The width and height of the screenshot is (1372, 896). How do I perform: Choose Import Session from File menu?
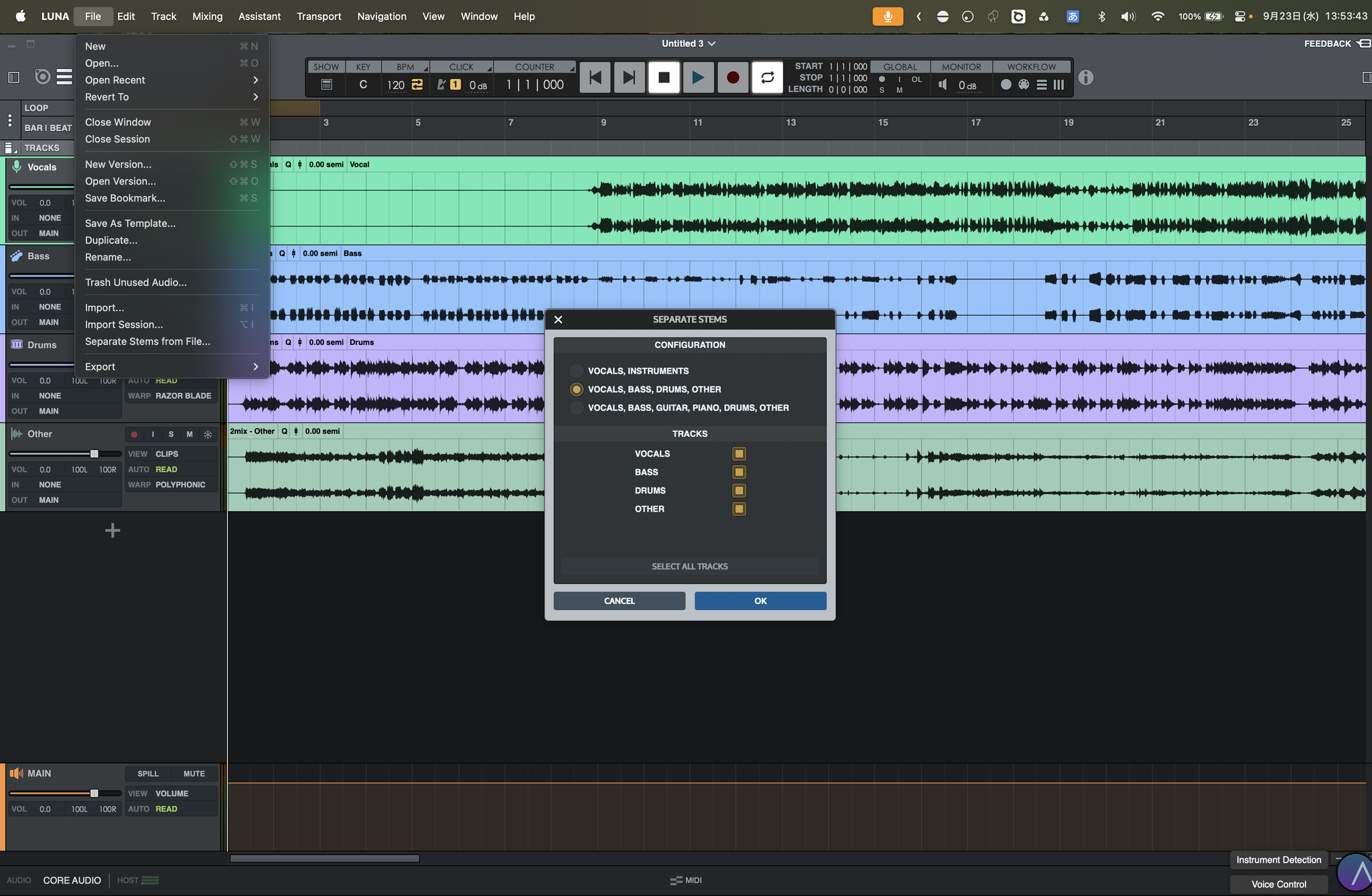point(171,325)
